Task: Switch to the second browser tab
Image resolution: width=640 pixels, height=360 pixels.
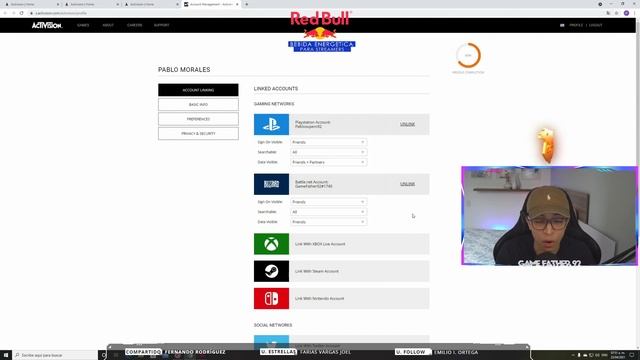Action: pyautogui.click(x=91, y=4)
